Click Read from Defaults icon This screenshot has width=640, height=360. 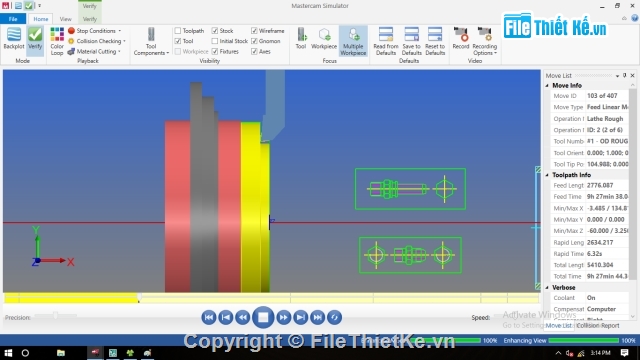coord(385,41)
